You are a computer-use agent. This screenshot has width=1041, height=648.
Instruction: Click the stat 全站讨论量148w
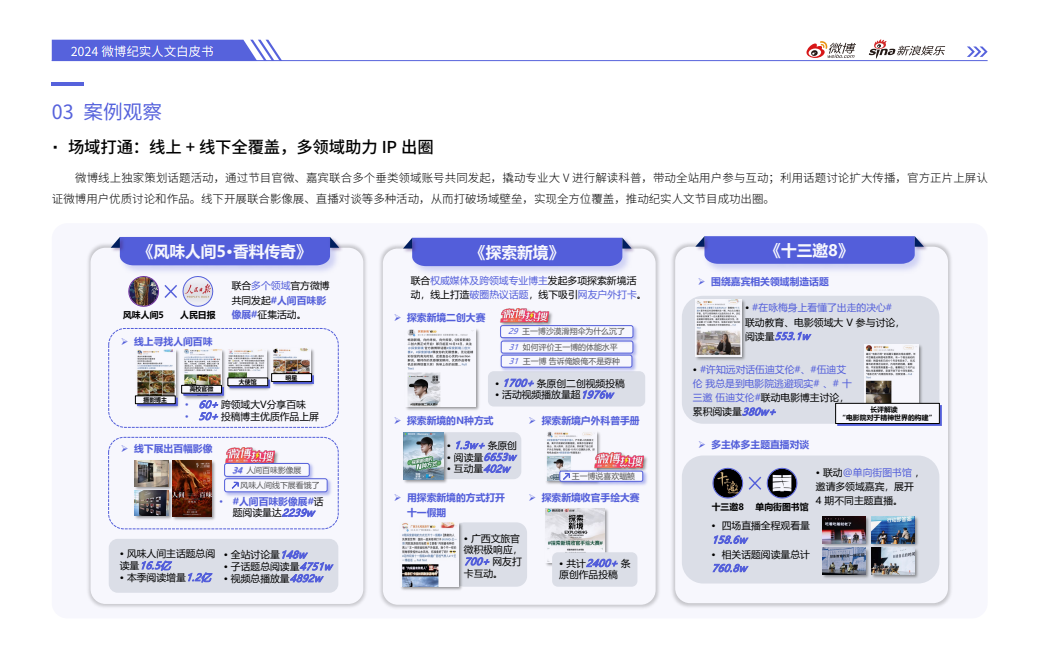(x=269, y=554)
